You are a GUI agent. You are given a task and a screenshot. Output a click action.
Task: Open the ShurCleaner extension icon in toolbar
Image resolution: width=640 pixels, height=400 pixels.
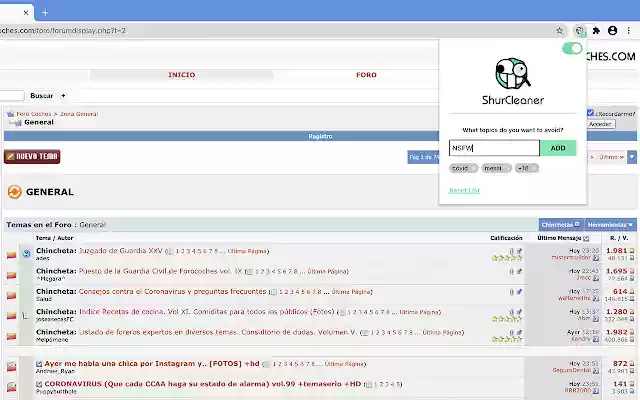tap(579, 31)
